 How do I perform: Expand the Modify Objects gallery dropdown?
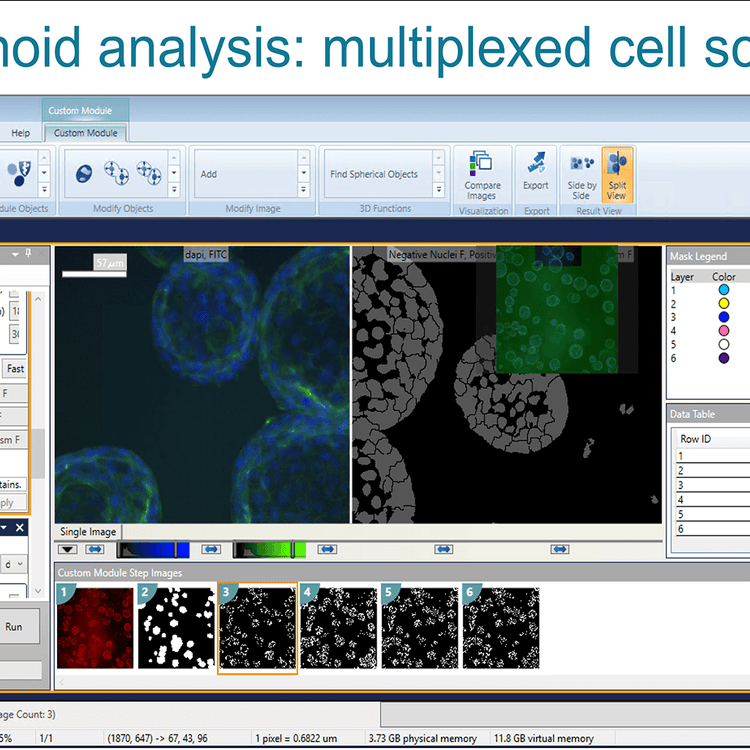174,189
